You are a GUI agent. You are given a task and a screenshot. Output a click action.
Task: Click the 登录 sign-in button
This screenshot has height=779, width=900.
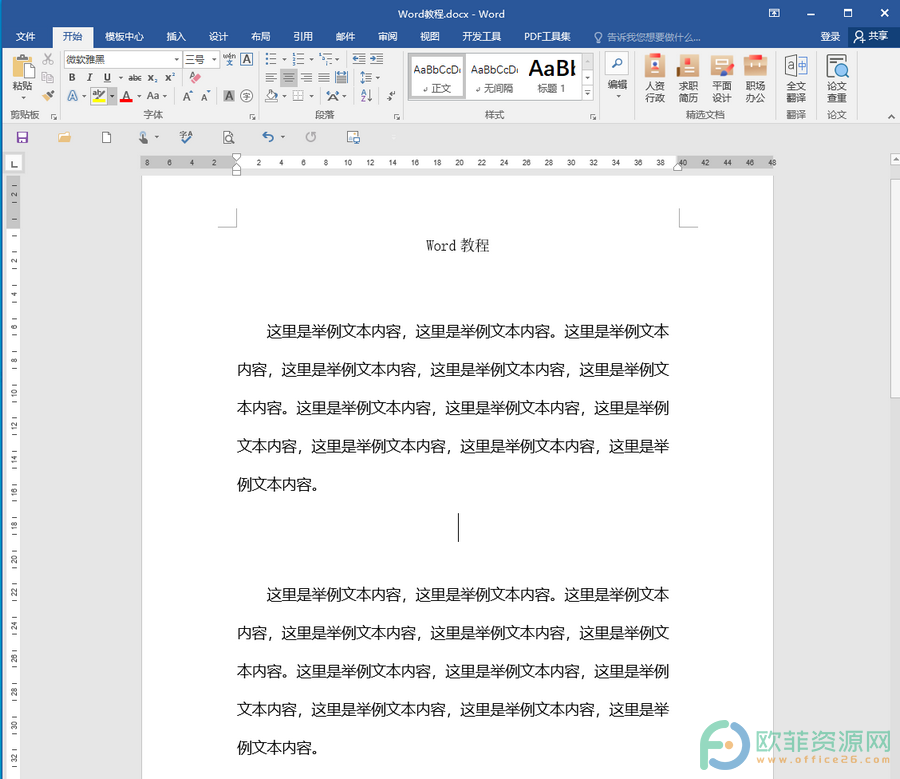point(830,37)
